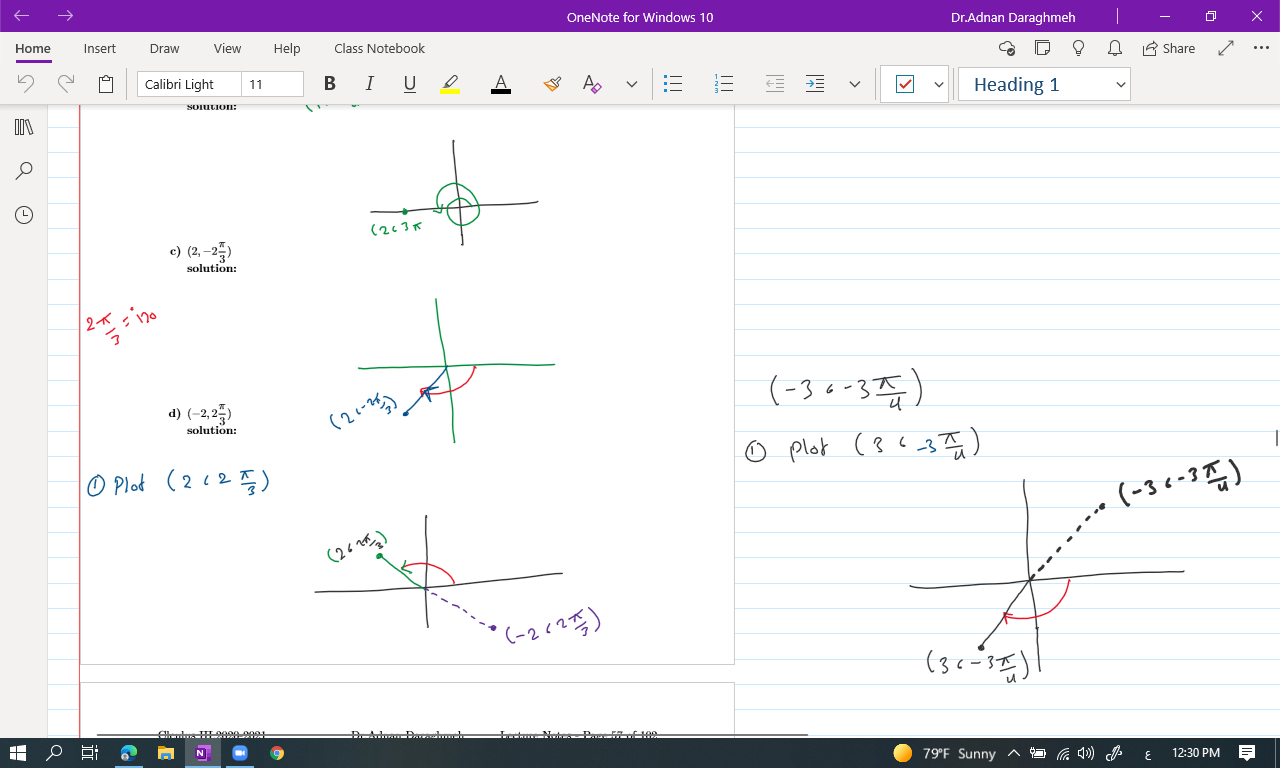1280x768 pixels.
Task: Click the Undo arrow icon
Action: pyautogui.click(x=27, y=85)
